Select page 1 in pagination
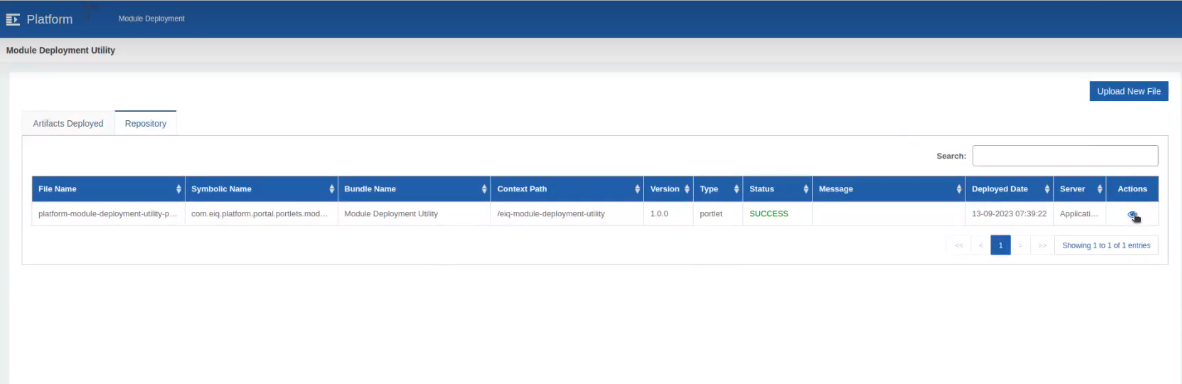 coord(1000,245)
